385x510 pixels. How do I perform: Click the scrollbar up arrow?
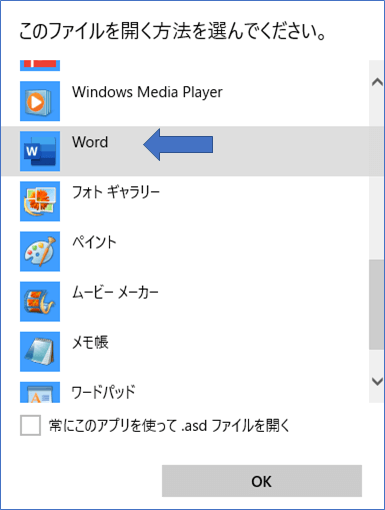[377, 82]
